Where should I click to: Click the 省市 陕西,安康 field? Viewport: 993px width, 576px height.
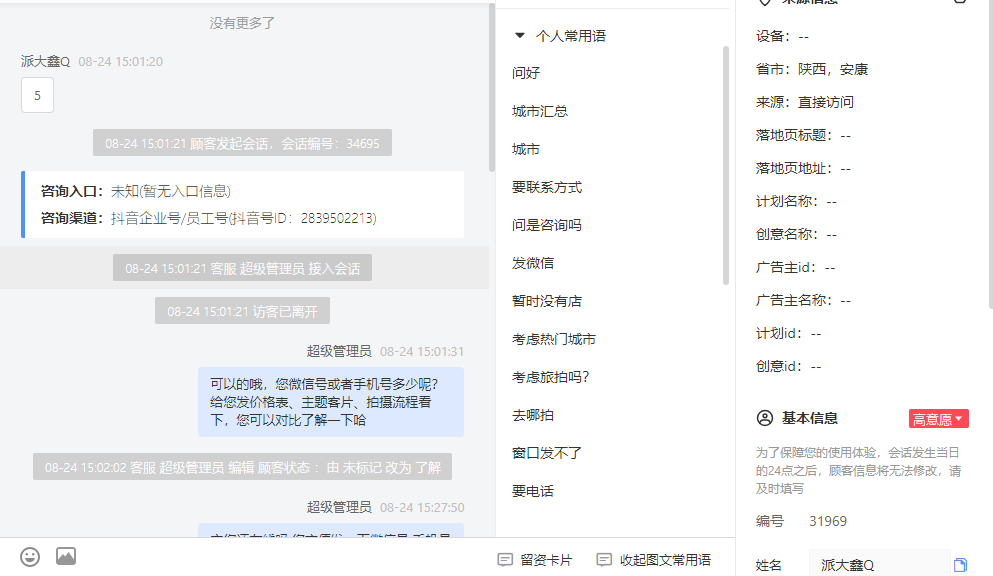pyautogui.click(x=811, y=69)
